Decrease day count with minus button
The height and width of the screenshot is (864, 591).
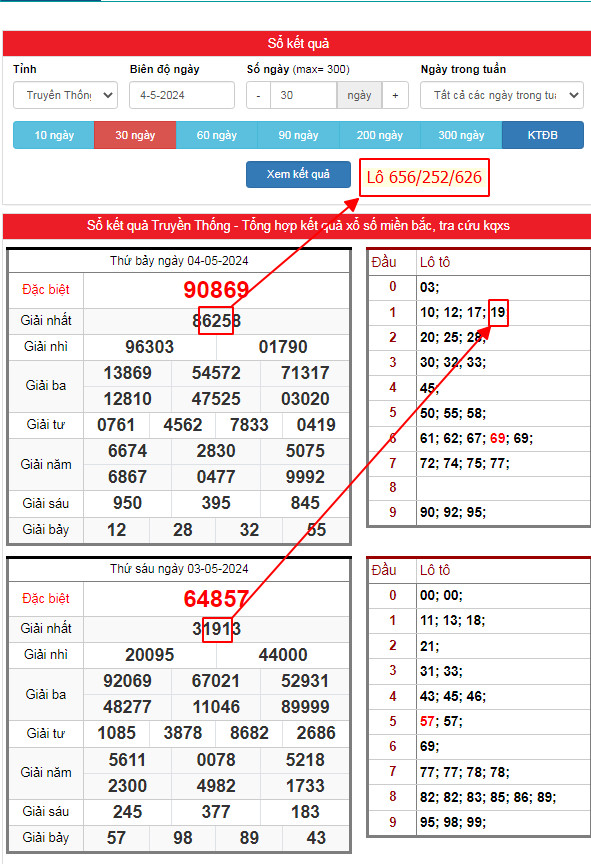click(x=258, y=95)
